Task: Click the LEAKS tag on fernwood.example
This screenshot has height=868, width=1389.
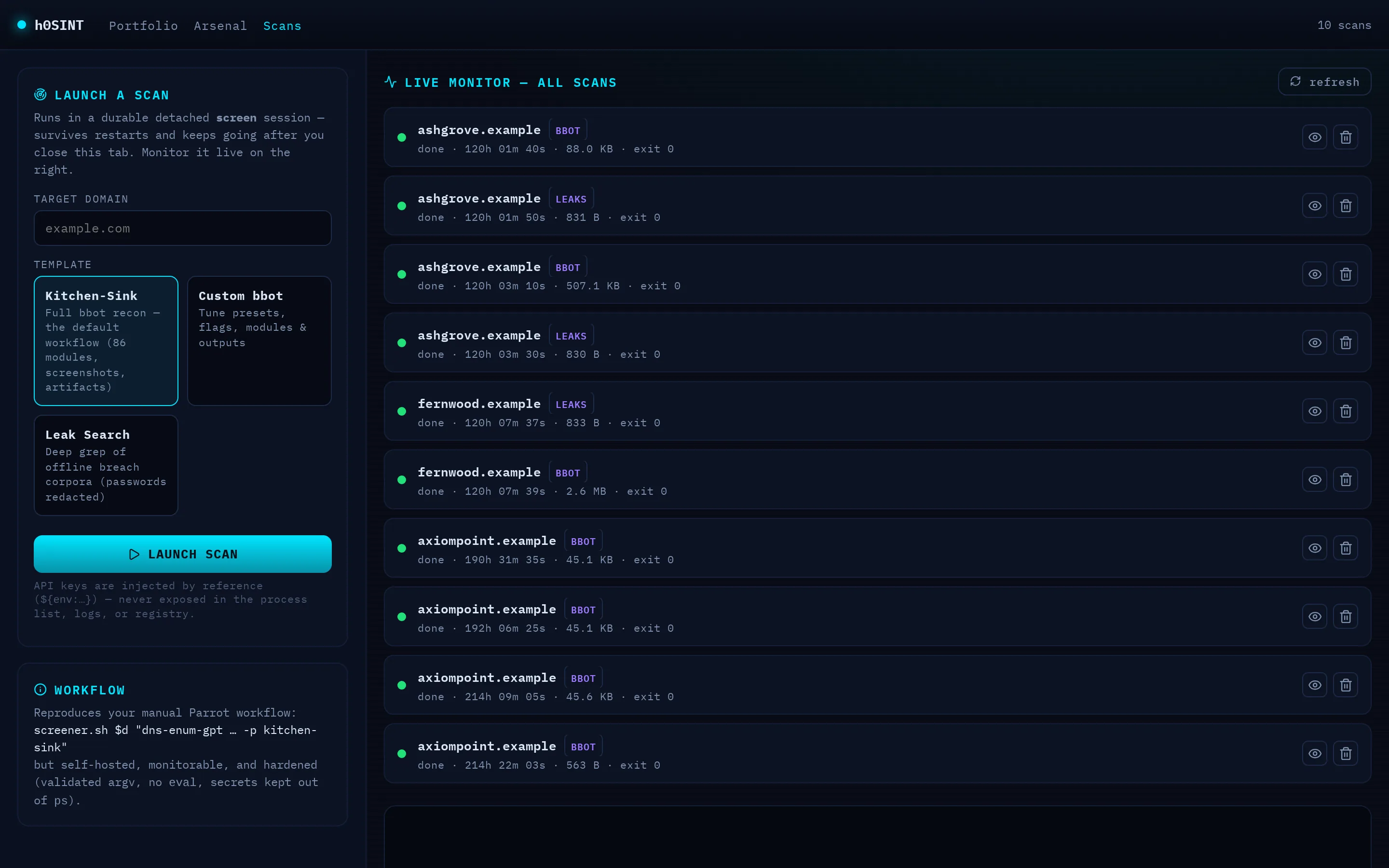Action: click(x=571, y=404)
